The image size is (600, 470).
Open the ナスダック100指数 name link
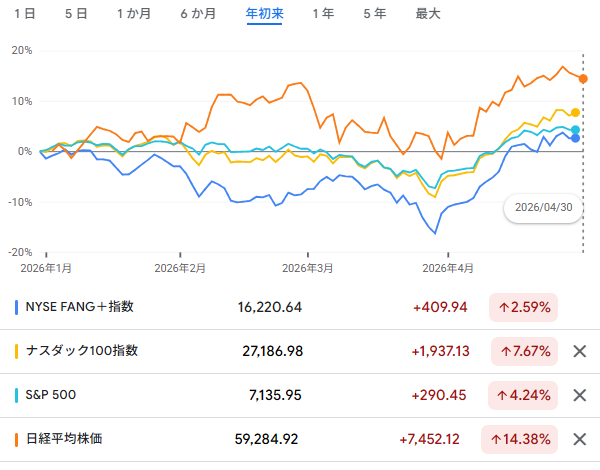(82, 351)
